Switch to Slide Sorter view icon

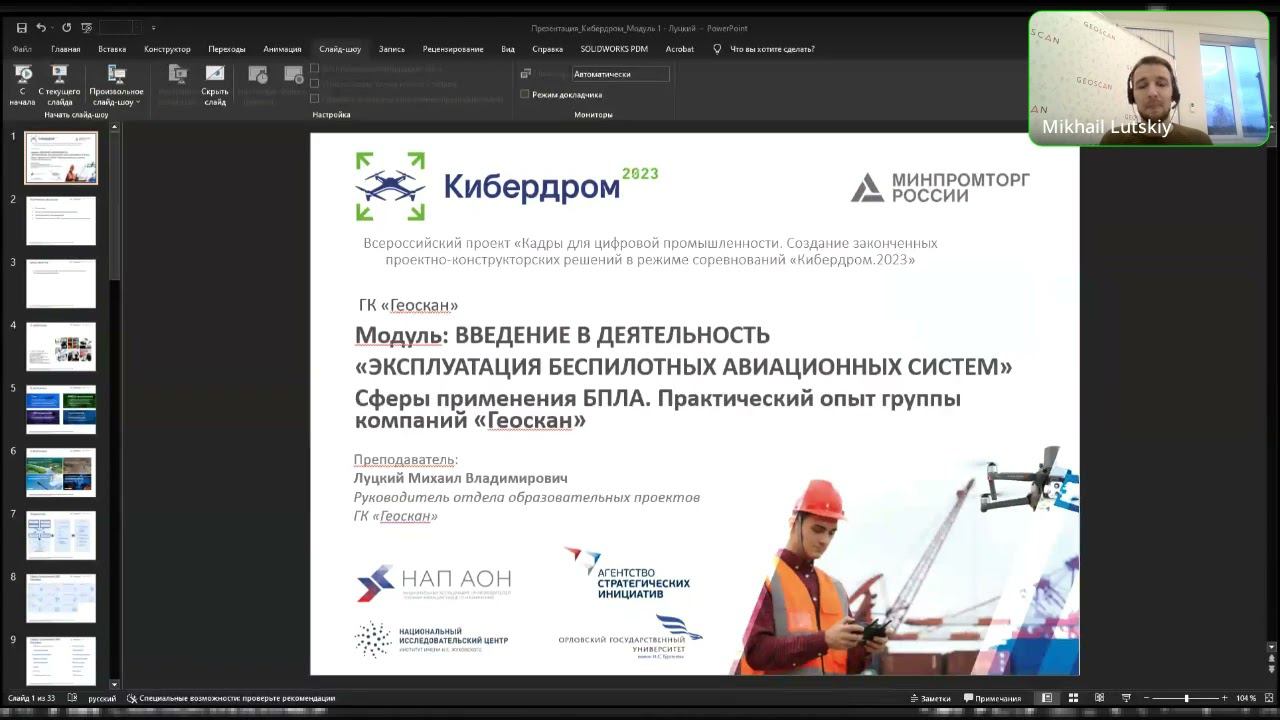coord(1073,698)
